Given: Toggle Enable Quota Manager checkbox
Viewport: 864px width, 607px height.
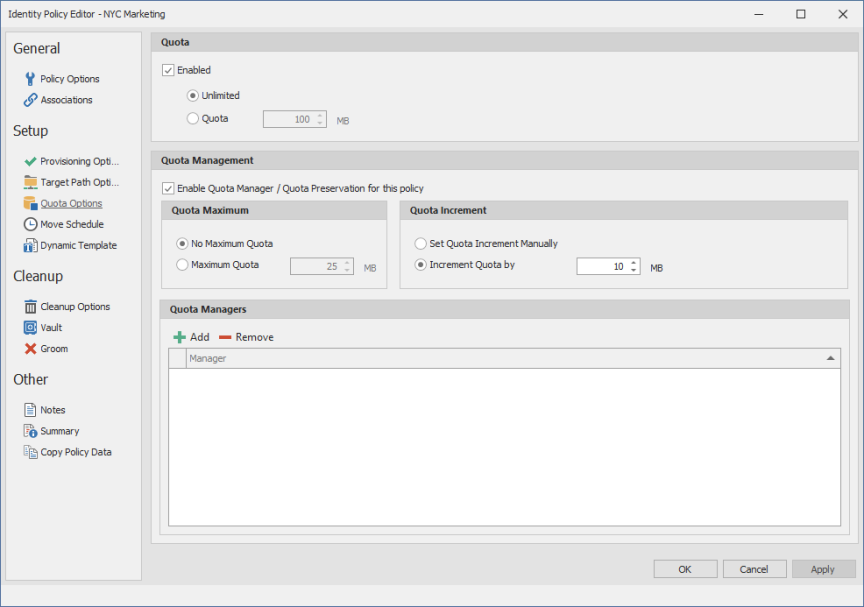Looking at the screenshot, I should pyautogui.click(x=168, y=188).
